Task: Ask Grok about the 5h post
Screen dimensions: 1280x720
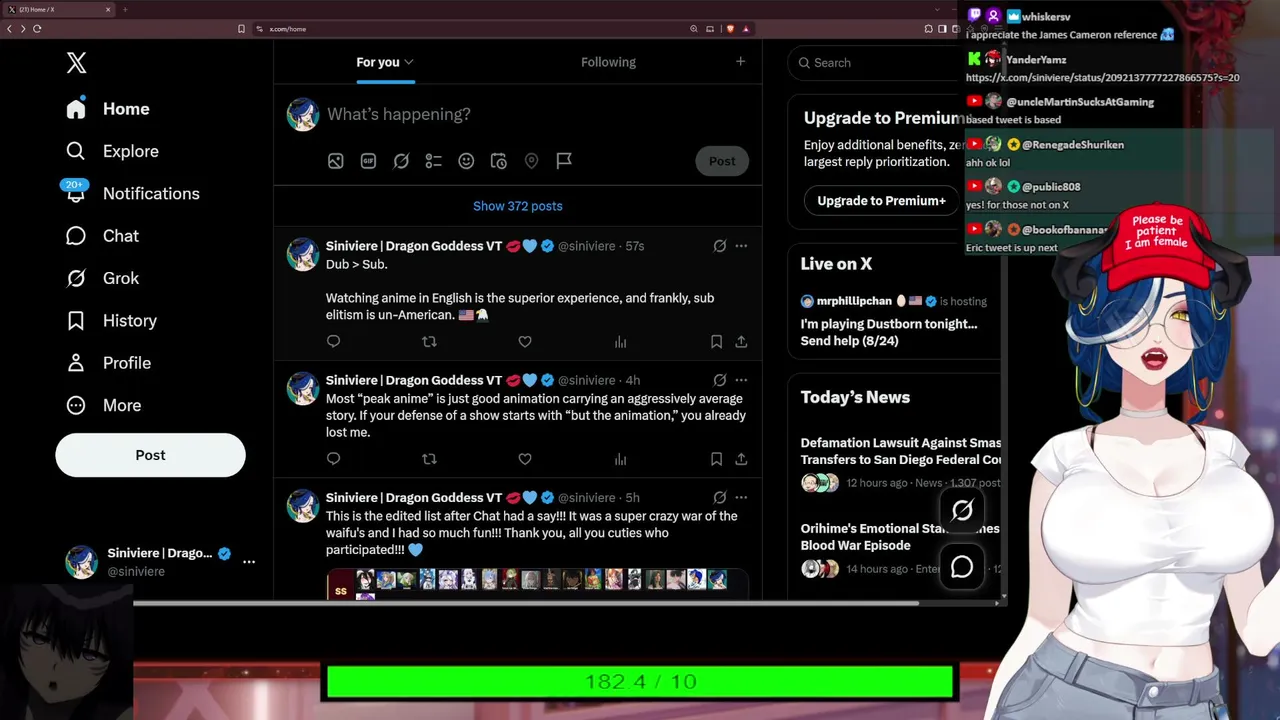Action: pyautogui.click(x=719, y=497)
